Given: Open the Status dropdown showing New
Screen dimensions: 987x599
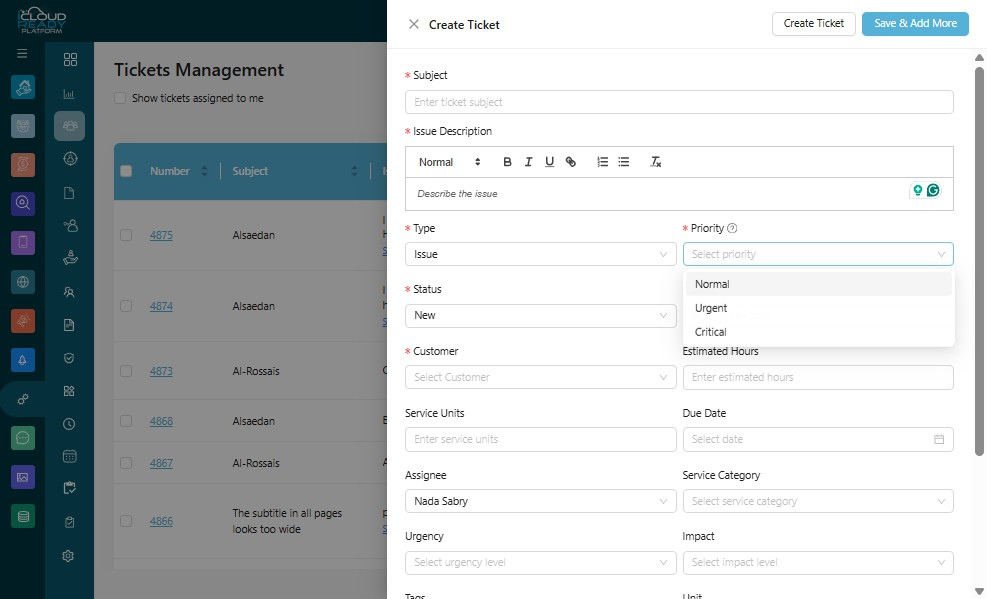Looking at the screenshot, I should pyautogui.click(x=541, y=315).
